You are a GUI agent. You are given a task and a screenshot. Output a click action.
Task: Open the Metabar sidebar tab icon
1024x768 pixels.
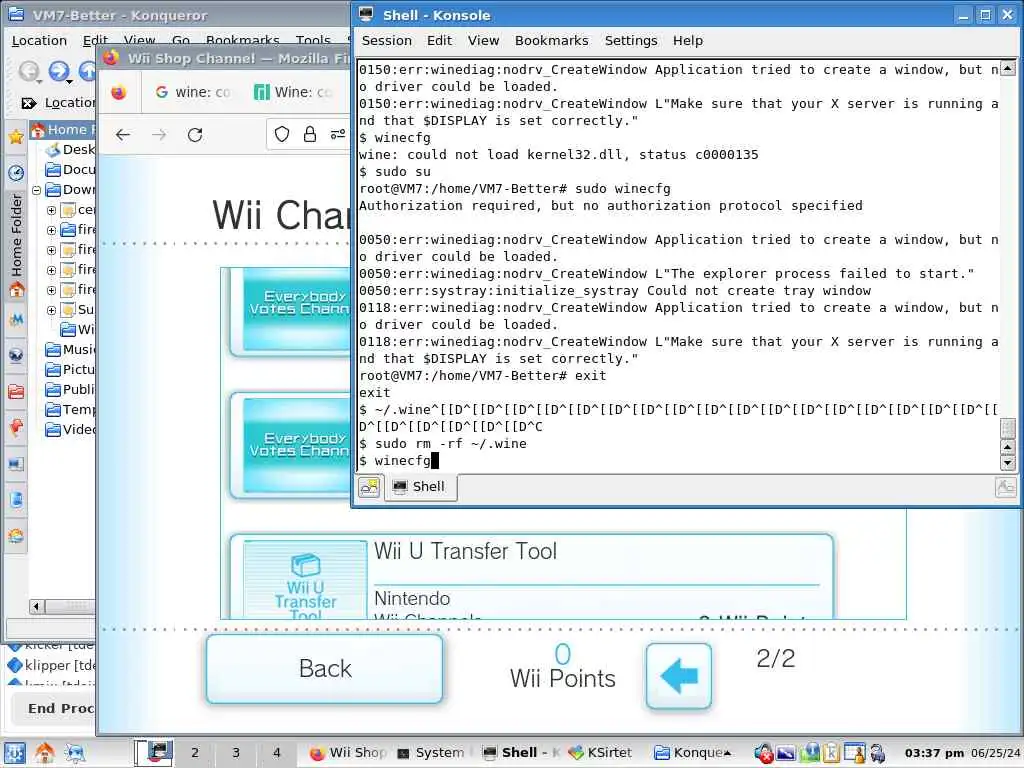point(16,319)
